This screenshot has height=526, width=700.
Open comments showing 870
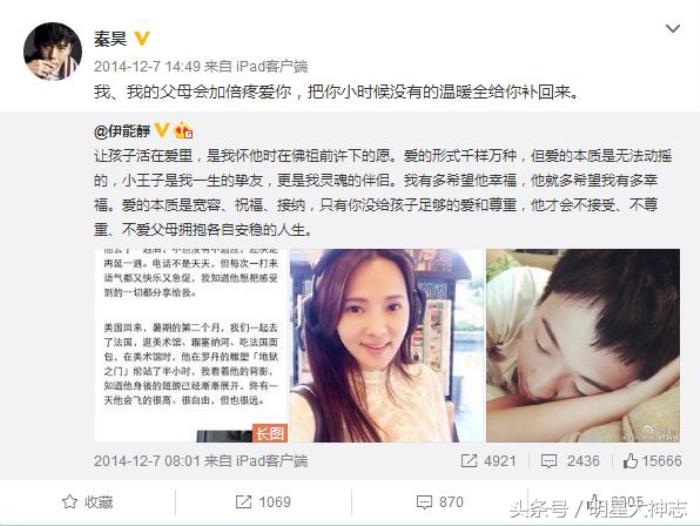[440, 502]
